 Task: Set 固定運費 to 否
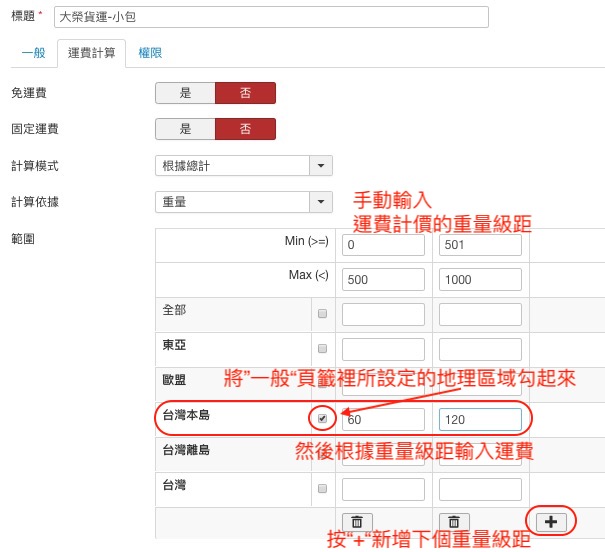coord(245,129)
